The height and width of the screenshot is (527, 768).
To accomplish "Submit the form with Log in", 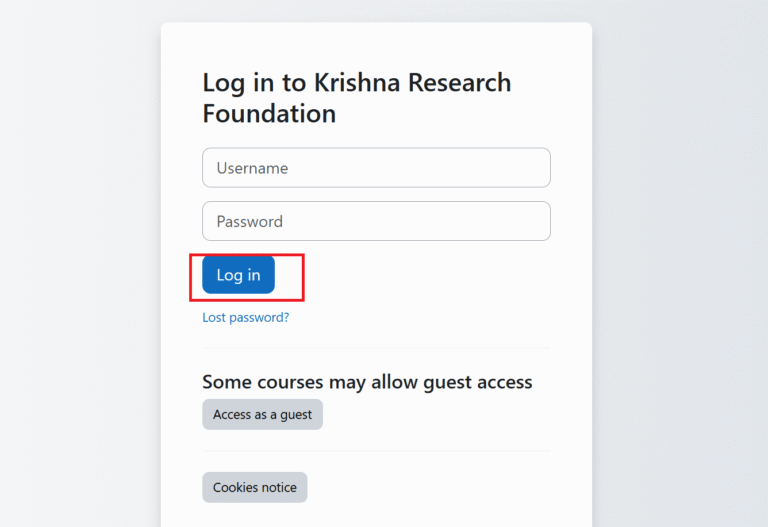I will [238, 275].
